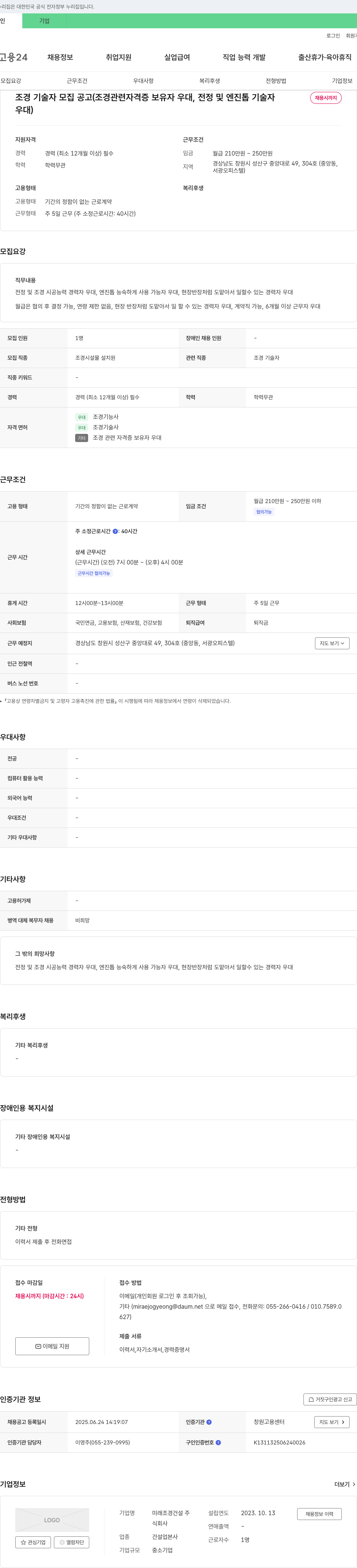Image resolution: width=357 pixels, height=1568 pixels.
Task: Click 이메일 지원 apply button
Action: 52,1346
